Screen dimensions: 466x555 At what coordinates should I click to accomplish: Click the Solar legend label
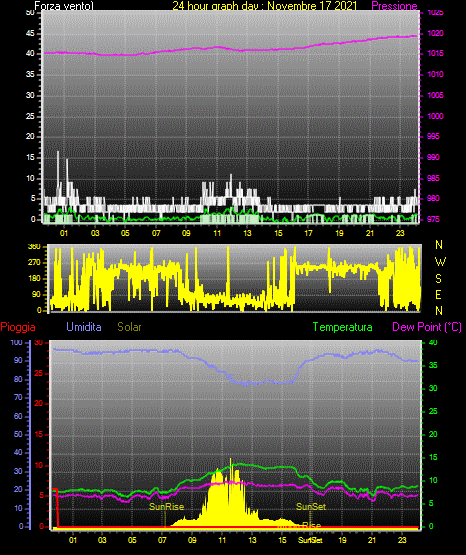click(x=129, y=327)
